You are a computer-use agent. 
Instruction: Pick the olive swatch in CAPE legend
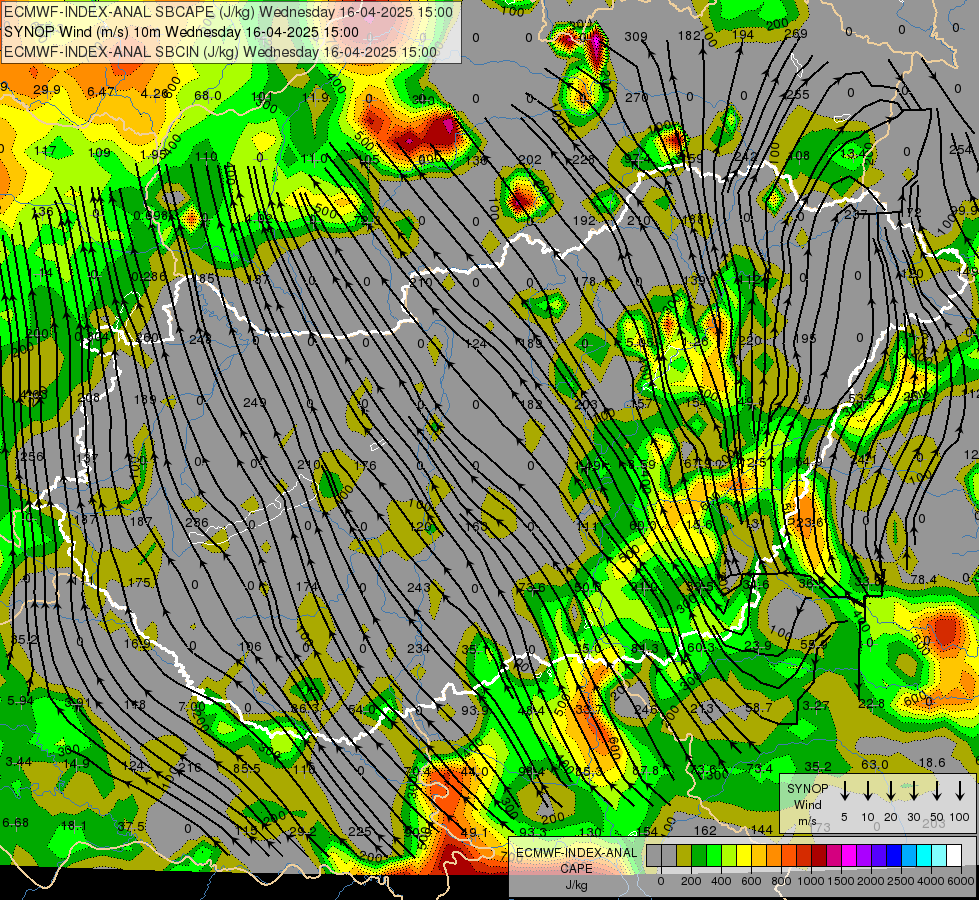click(684, 856)
